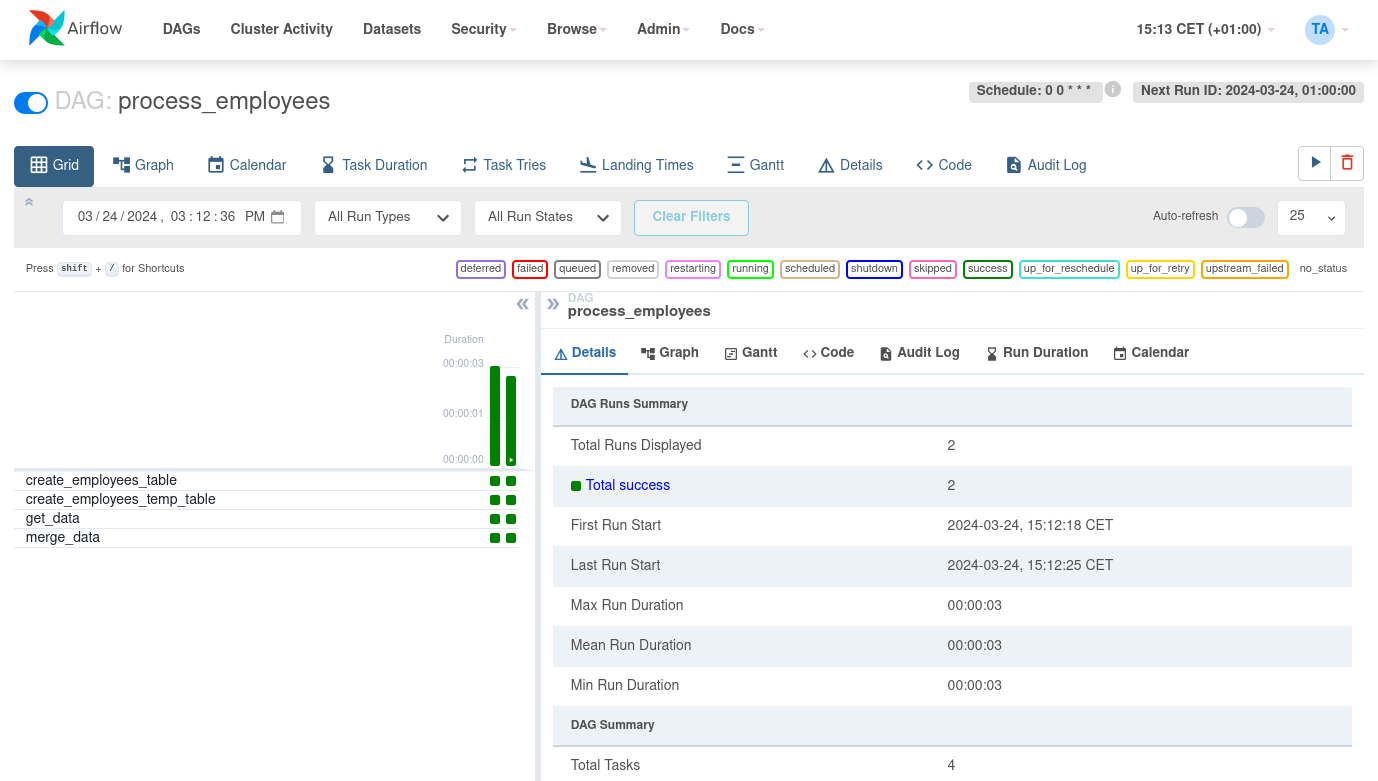This screenshot has height=781, width=1378.
Task: Expand the 25 runs count dropdown
Action: [1311, 217]
